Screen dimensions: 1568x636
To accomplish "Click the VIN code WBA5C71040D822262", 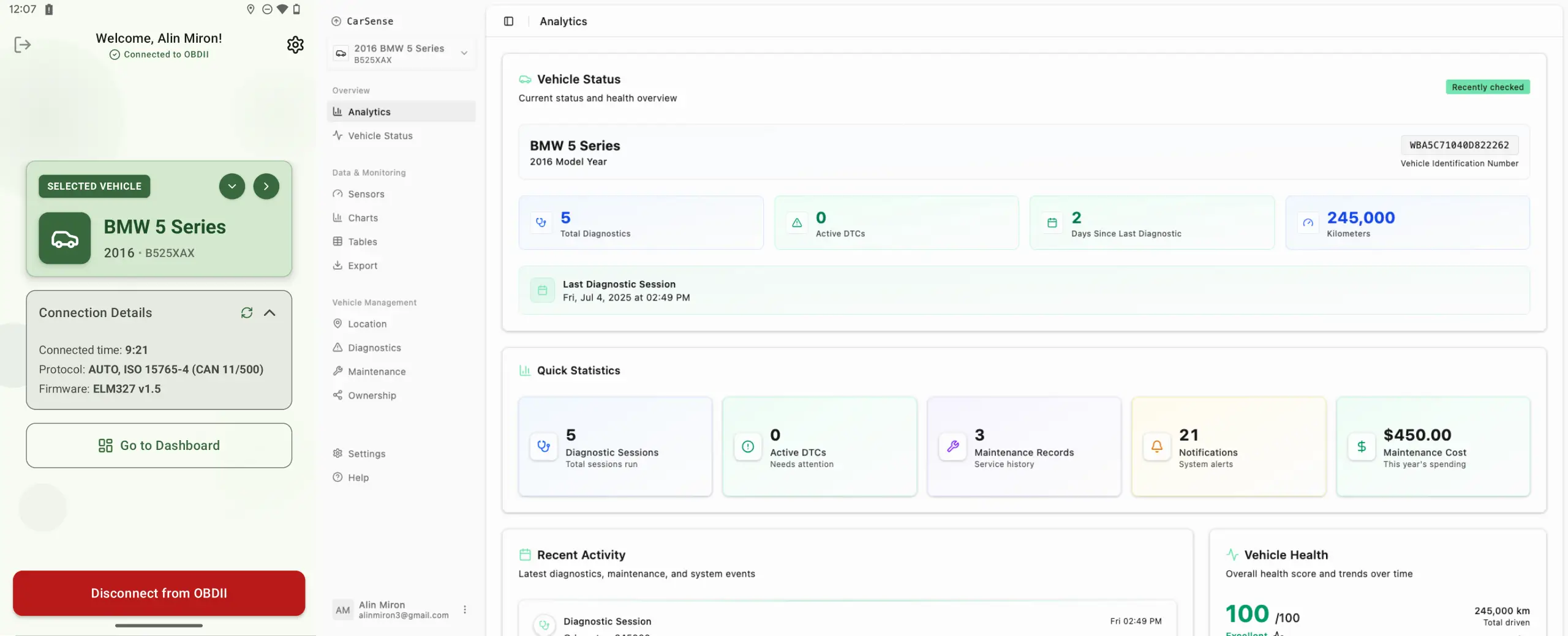I will [x=1459, y=145].
